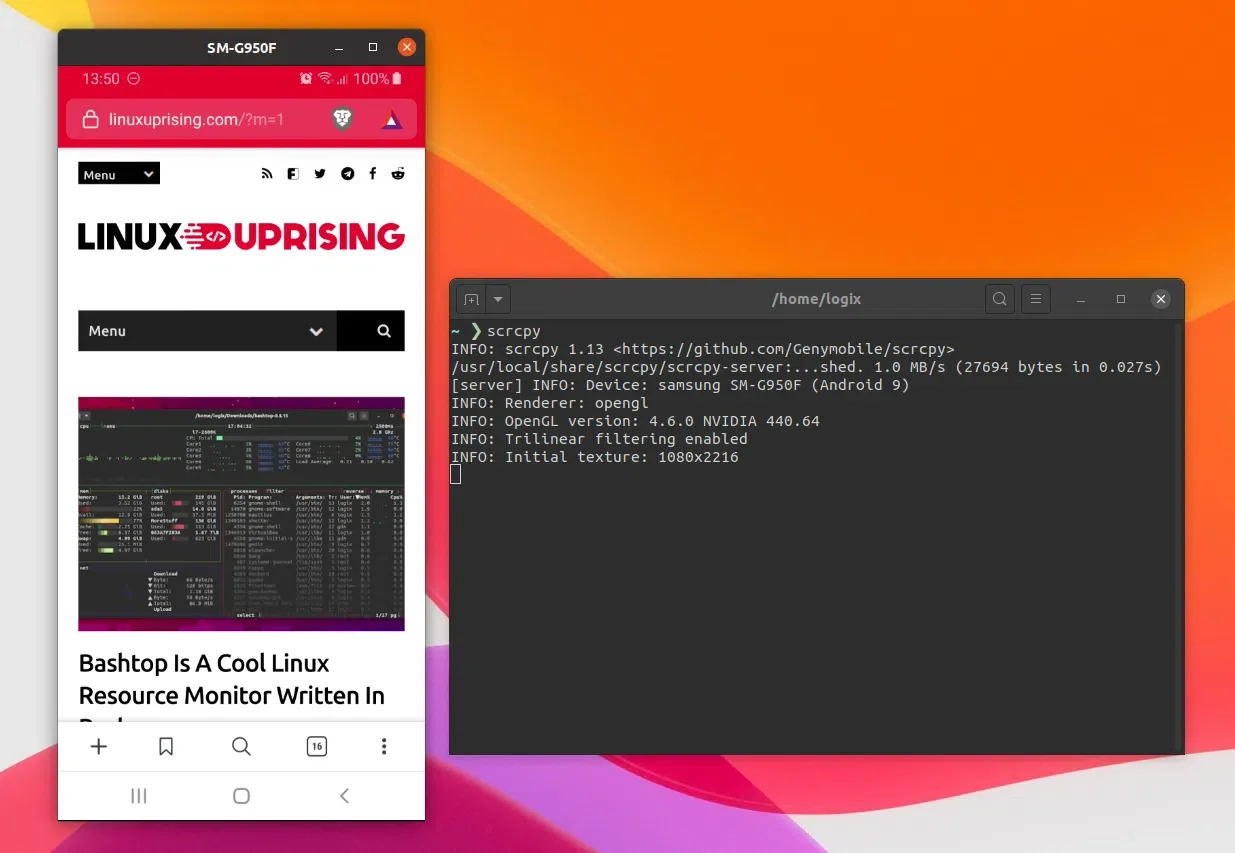
Task: Open the terminal hamburger menu
Action: [x=1035, y=299]
